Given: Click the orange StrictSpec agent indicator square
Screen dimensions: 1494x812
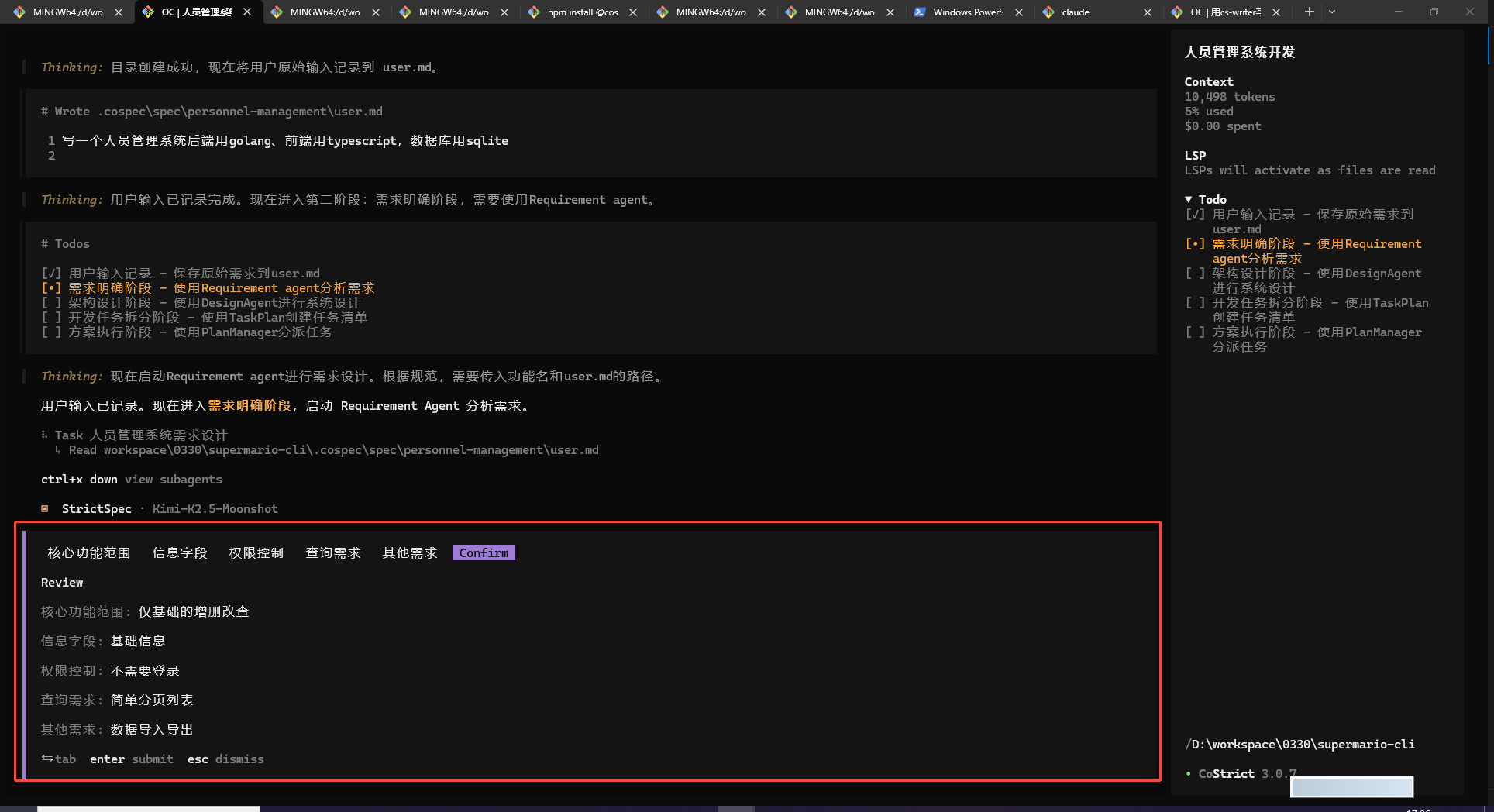Looking at the screenshot, I should tap(45, 509).
